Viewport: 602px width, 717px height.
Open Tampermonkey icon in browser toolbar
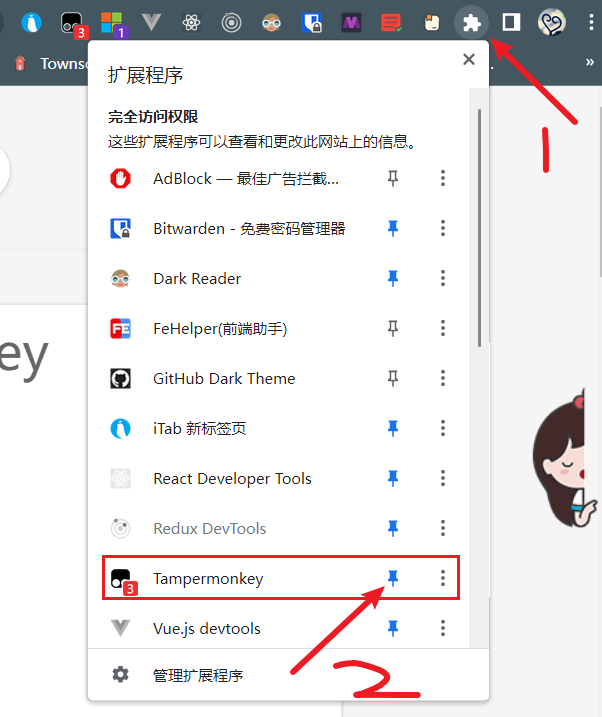(72, 22)
